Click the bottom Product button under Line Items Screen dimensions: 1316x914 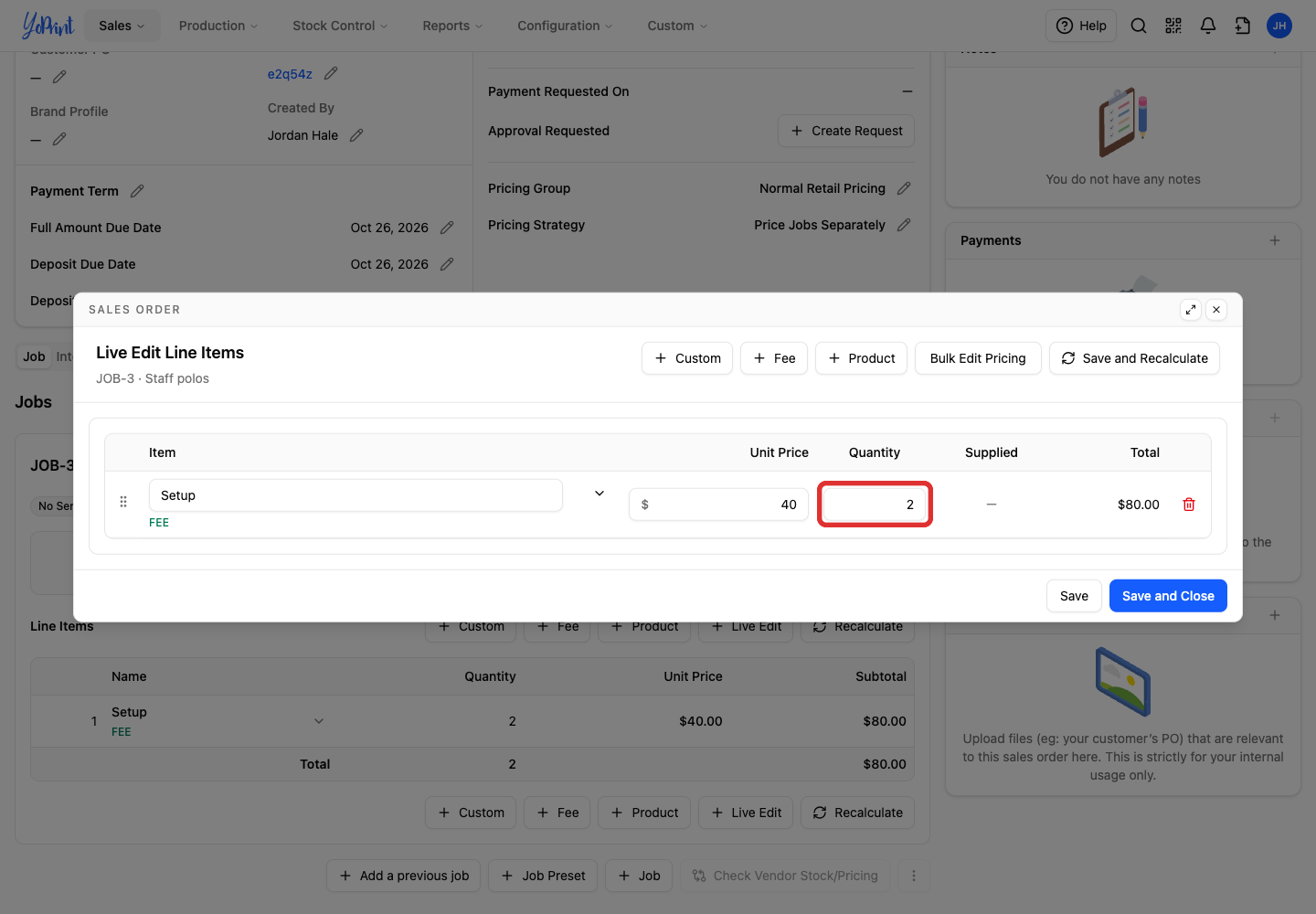click(x=644, y=813)
